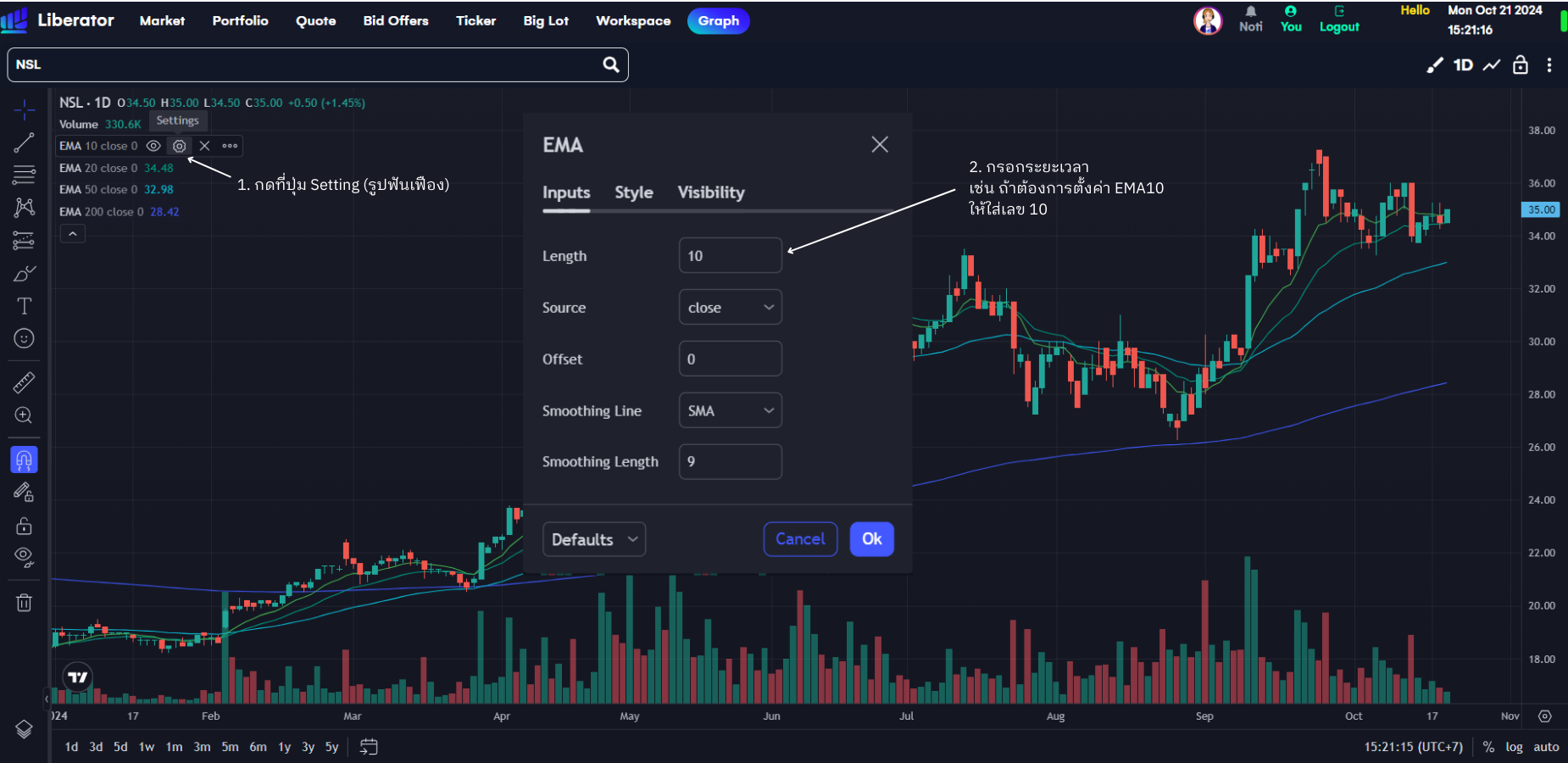Viewport: 1568px width, 763px height.
Task: Select the text annotation tool
Action: point(24,306)
